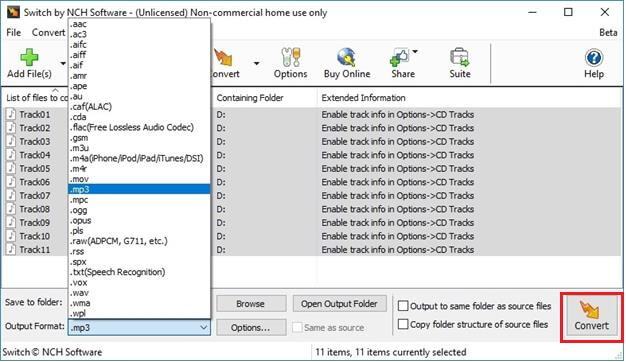Click the Share thumbs-up icon

coord(399,57)
